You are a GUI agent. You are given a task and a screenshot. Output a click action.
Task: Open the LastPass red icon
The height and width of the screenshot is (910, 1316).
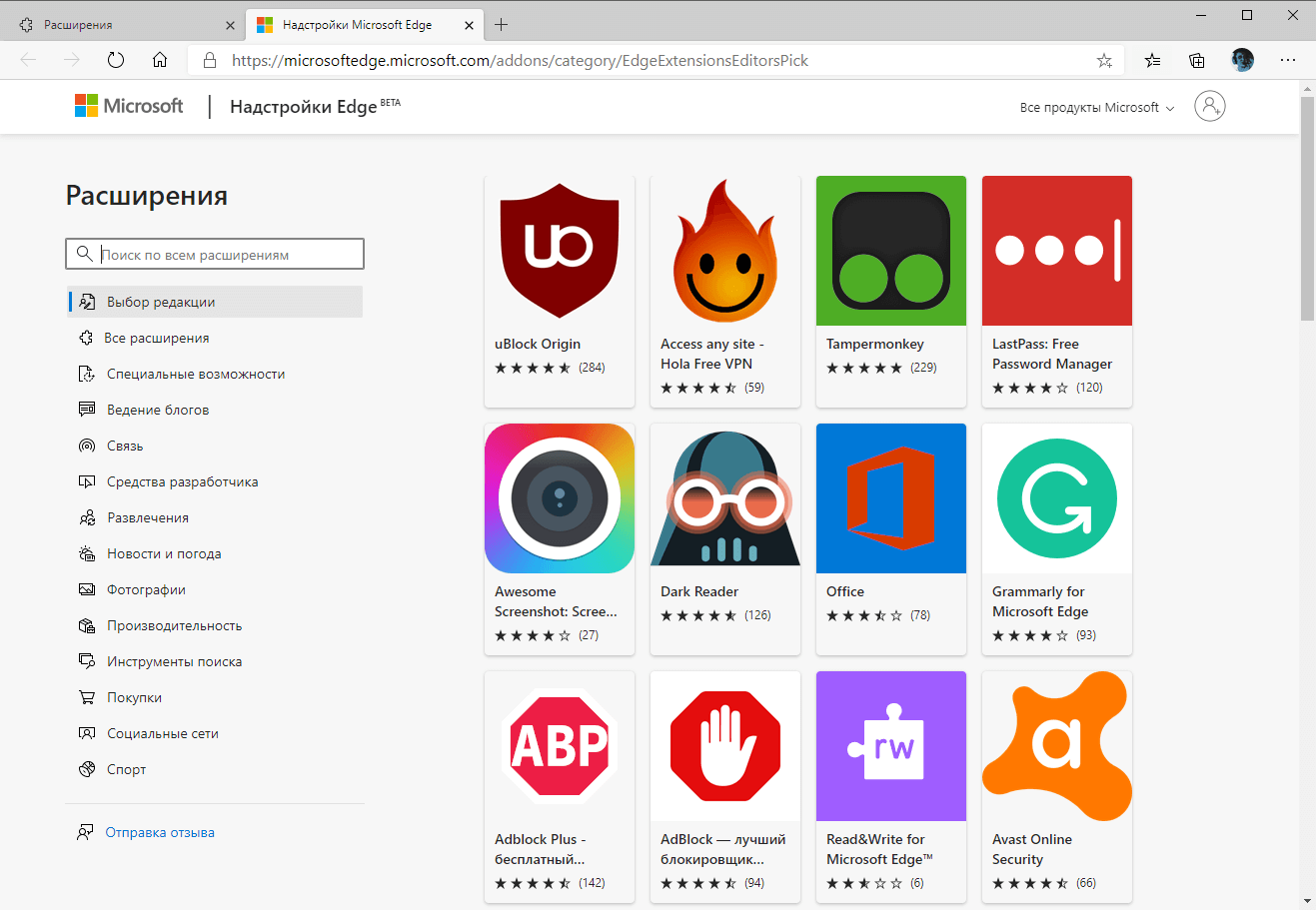pyautogui.click(x=1057, y=251)
